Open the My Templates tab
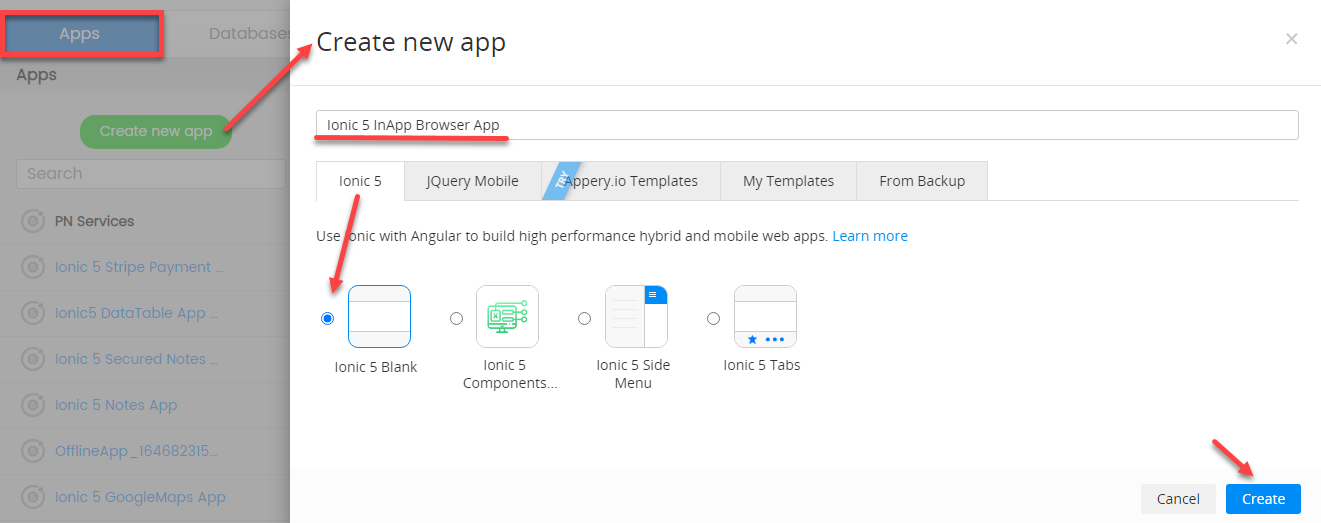The image size is (1321, 523). 788,181
